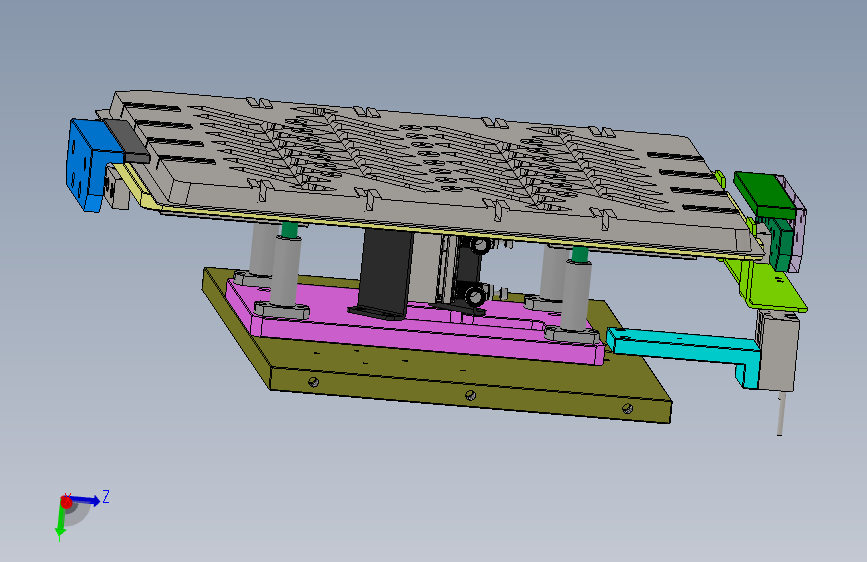Image resolution: width=867 pixels, height=562 pixels.
Task: Pick the black motor block under the tray
Action: tap(385, 273)
